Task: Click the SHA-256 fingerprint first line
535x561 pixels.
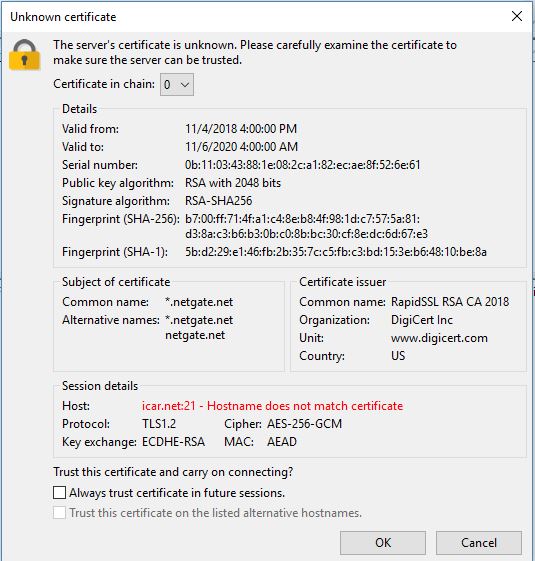Action: tap(302, 219)
